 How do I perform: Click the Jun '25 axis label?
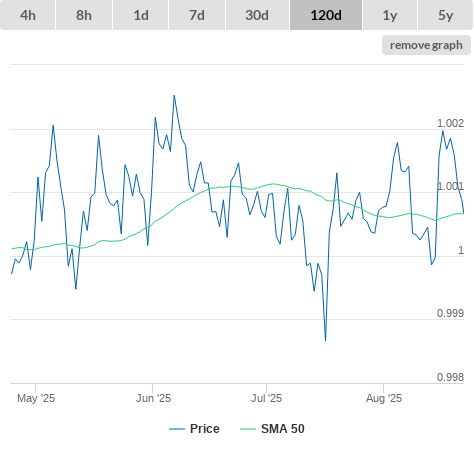pyautogui.click(x=153, y=398)
